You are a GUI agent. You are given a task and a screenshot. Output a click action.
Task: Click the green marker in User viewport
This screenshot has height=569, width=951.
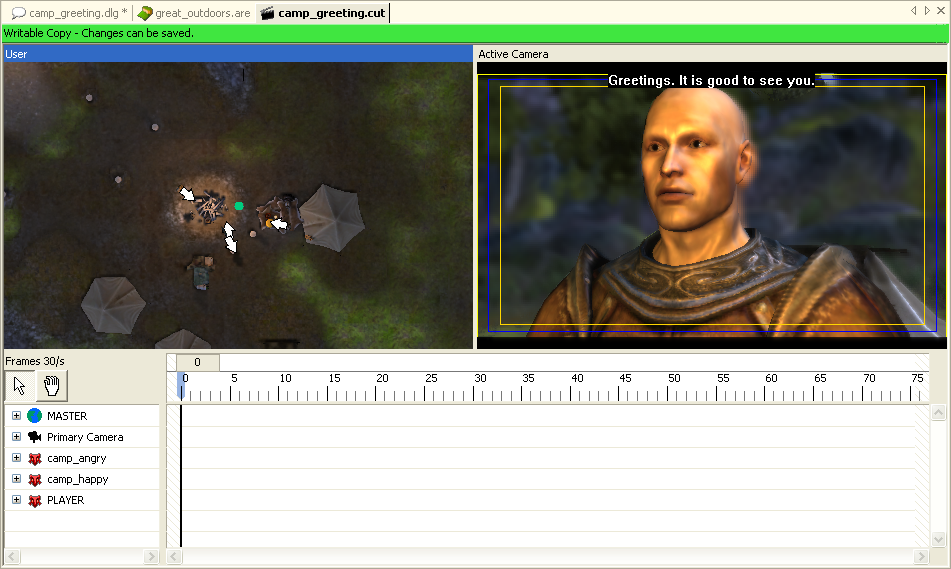pyautogui.click(x=239, y=206)
